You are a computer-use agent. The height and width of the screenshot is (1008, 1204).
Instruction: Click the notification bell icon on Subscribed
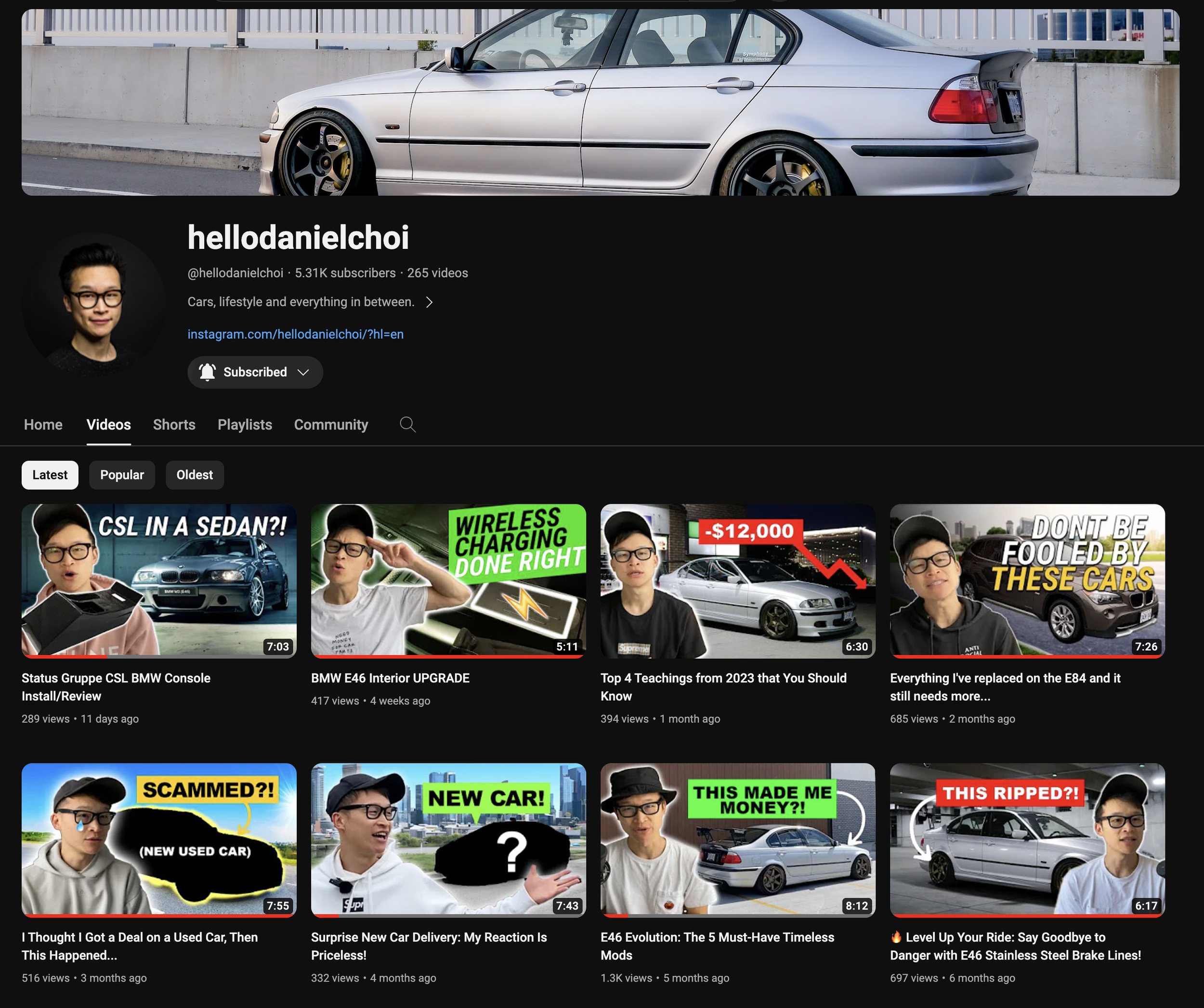(207, 372)
